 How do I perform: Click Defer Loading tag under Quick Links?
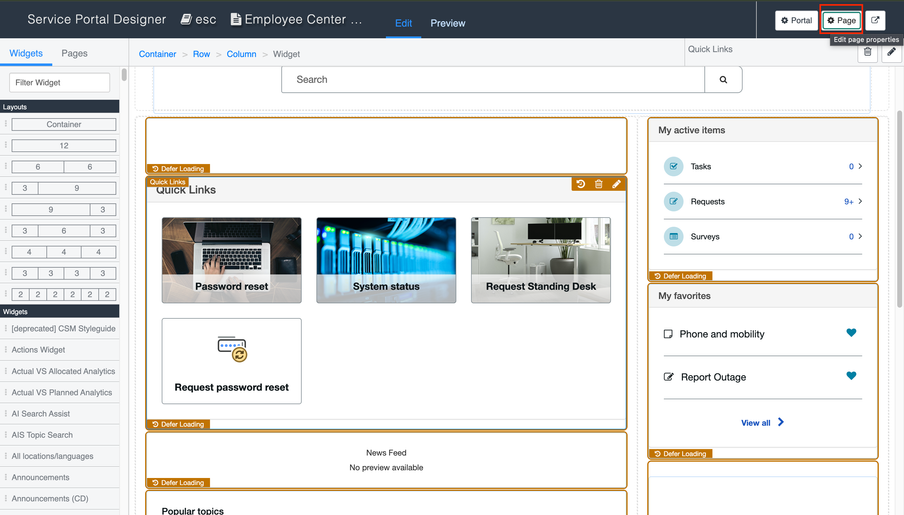coord(178,424)
